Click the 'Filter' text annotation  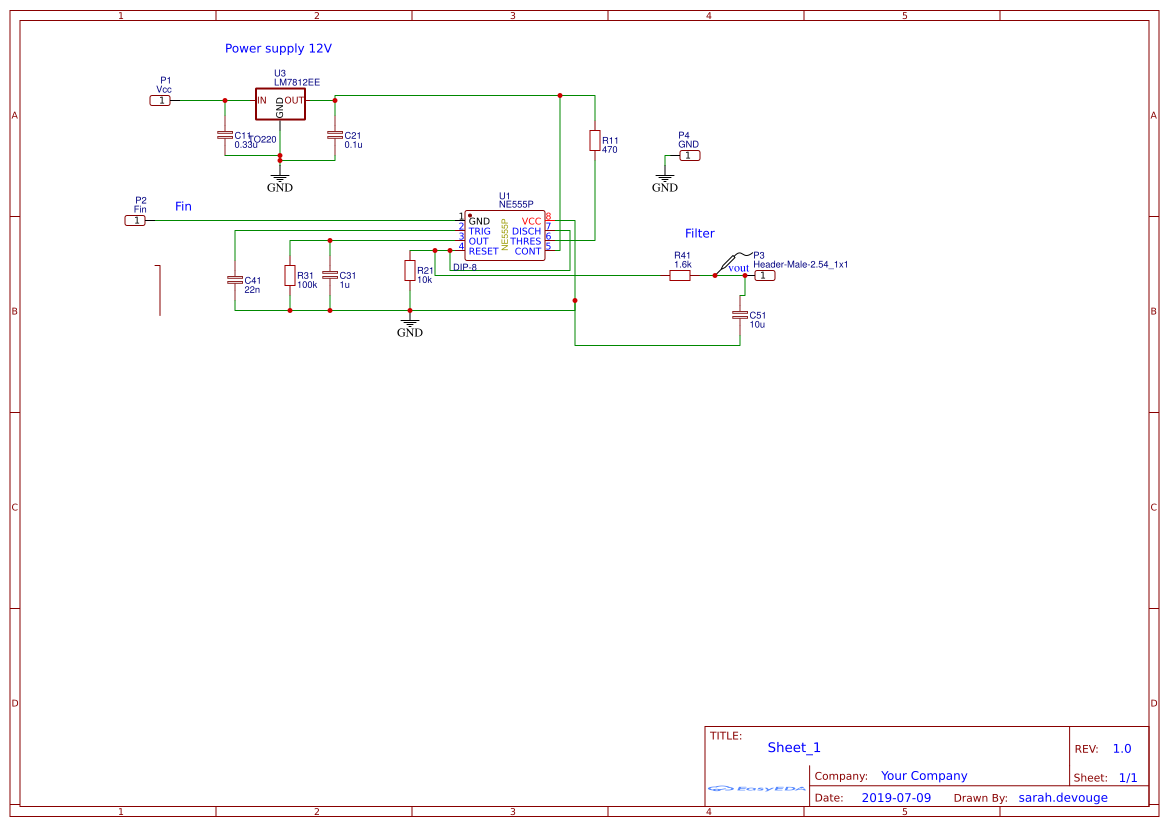(x=699, y=233)
